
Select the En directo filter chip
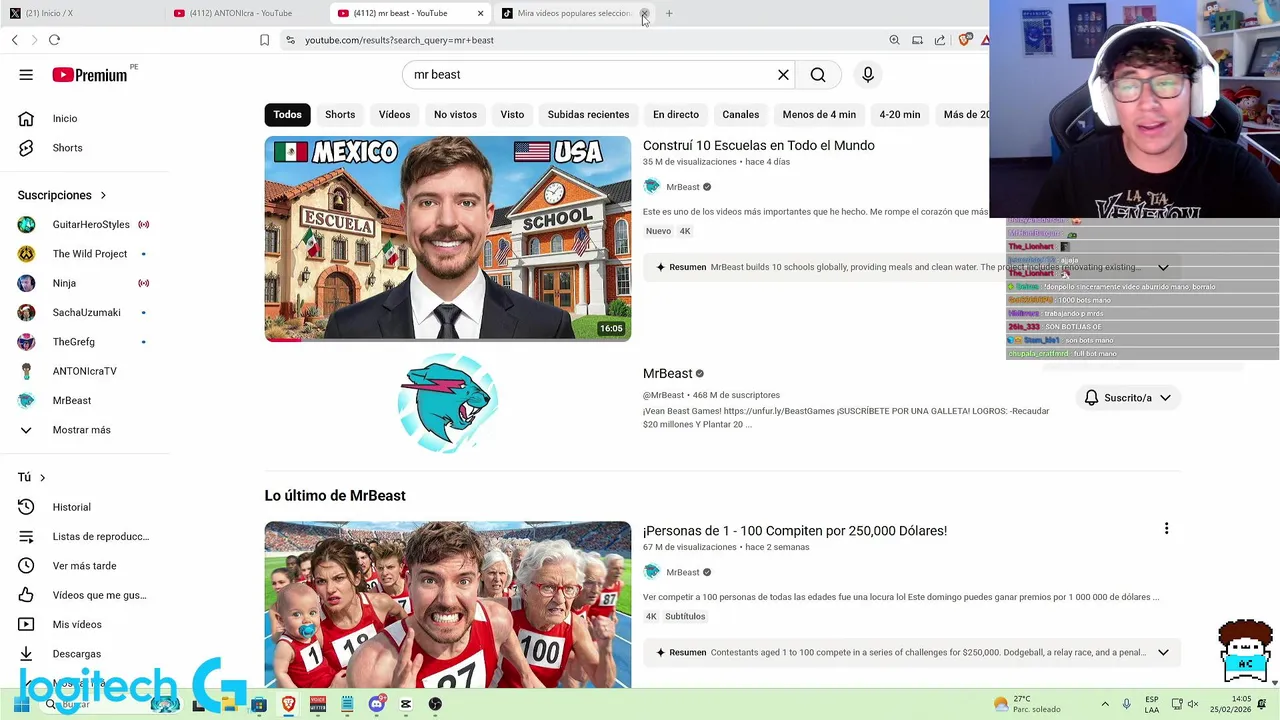676,114
